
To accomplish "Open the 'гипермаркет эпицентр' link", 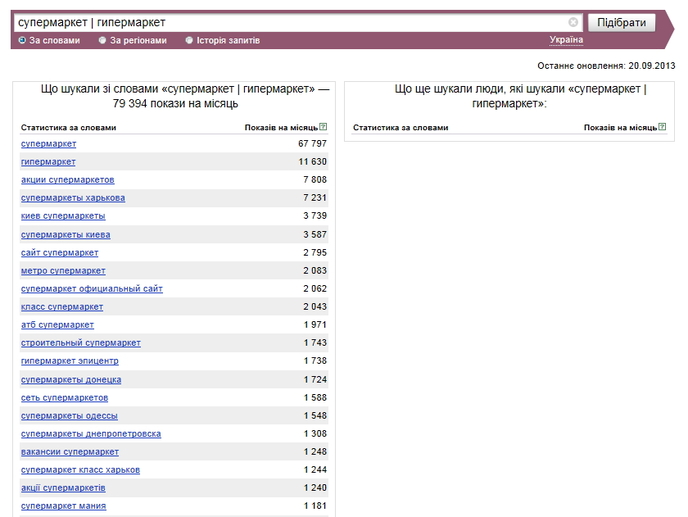I will click(70, 361).
